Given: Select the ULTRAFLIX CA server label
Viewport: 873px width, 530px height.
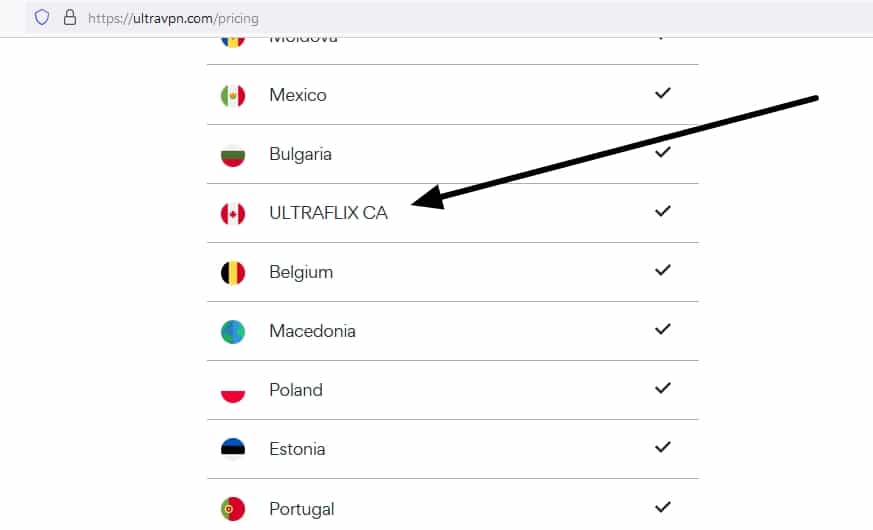Looking at the screenshot, I should pos(328,213).
